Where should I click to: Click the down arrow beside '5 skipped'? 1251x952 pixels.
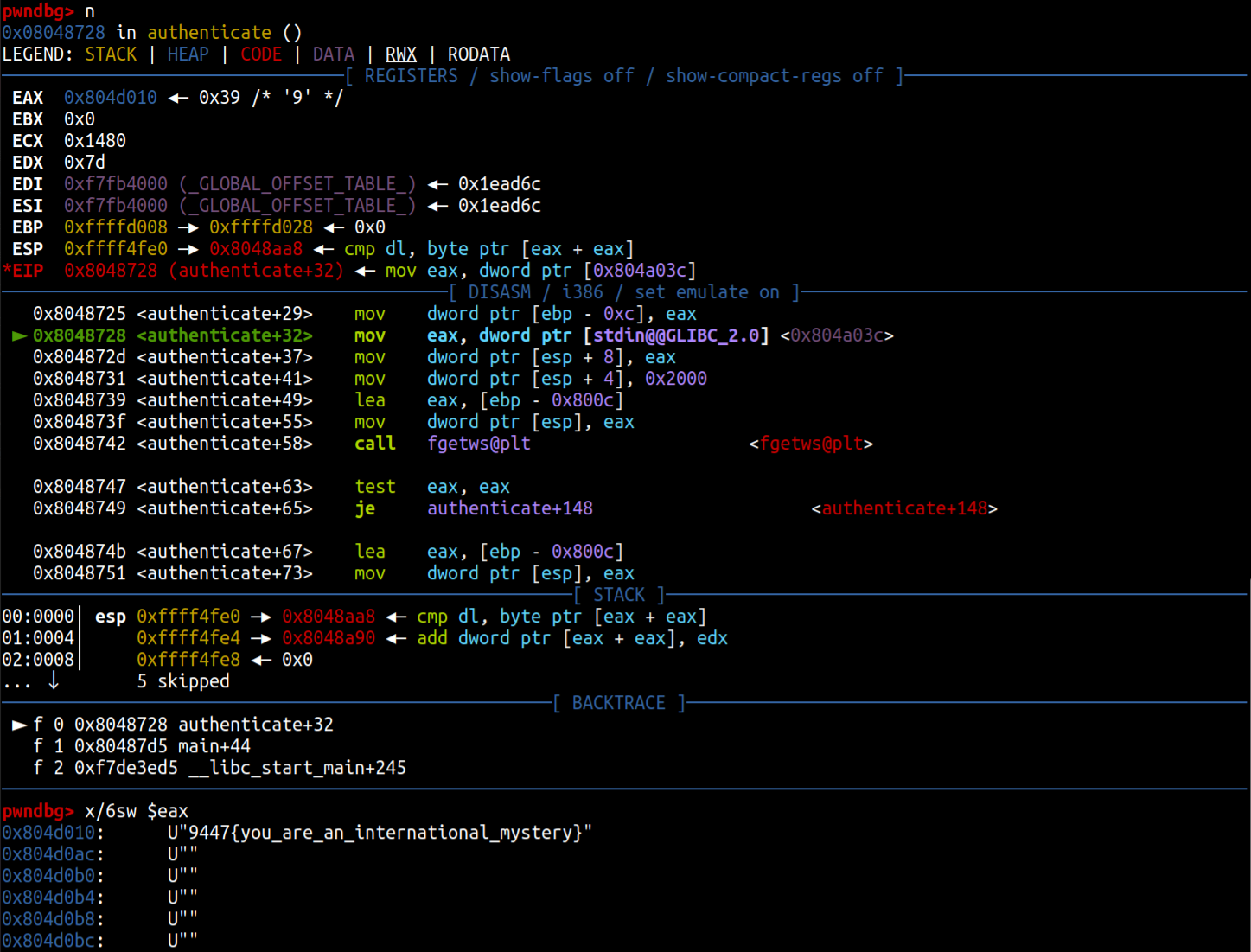[x=54, y=681]
